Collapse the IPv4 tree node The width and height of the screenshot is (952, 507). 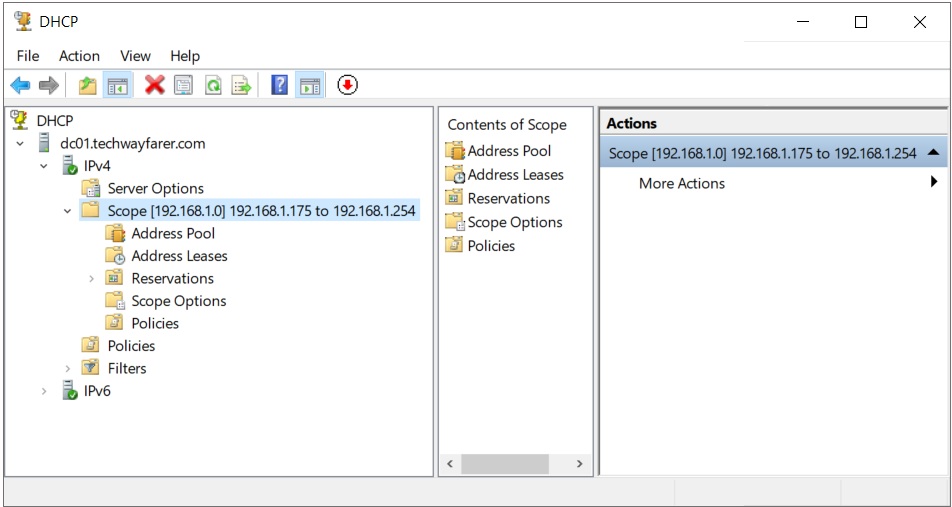(43, 166)
